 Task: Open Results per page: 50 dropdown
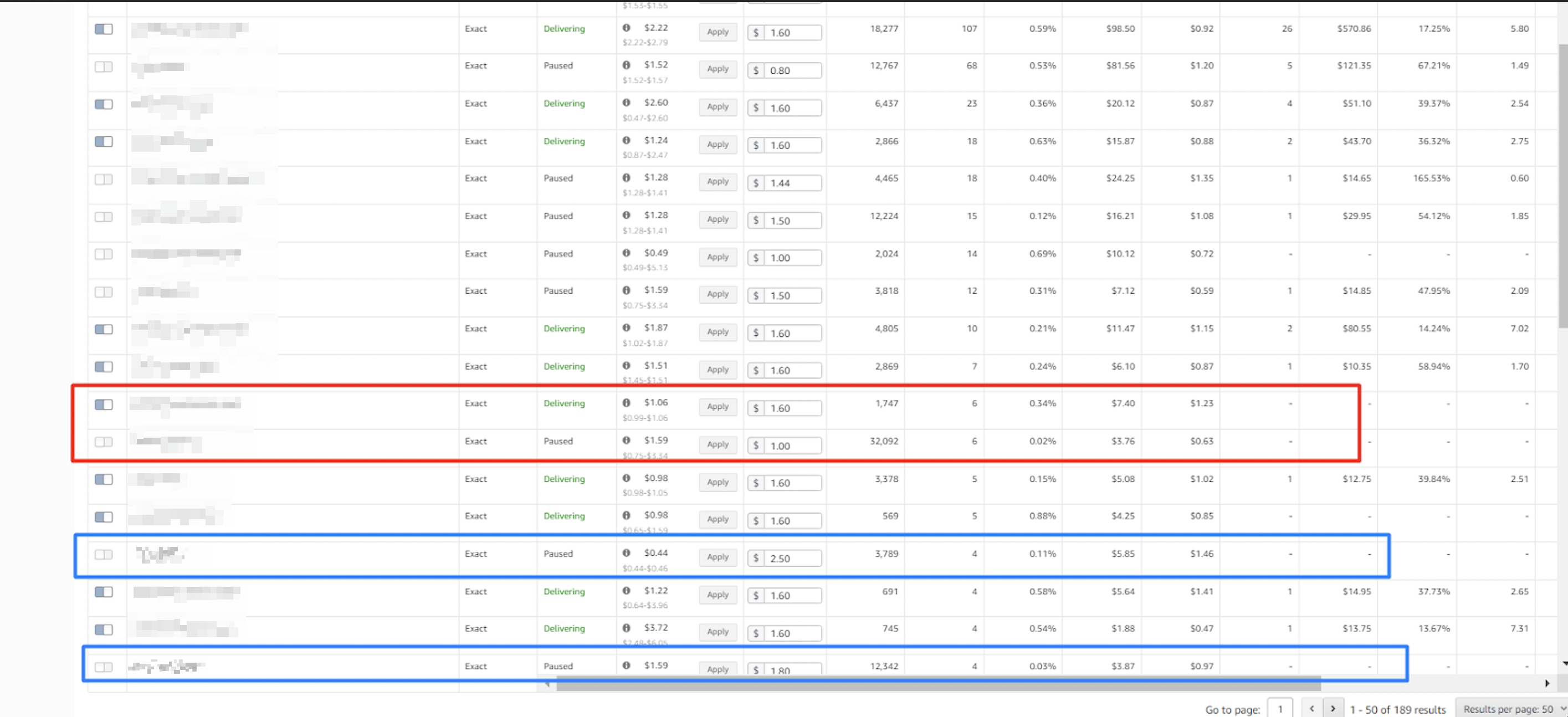coord(1511,709)
